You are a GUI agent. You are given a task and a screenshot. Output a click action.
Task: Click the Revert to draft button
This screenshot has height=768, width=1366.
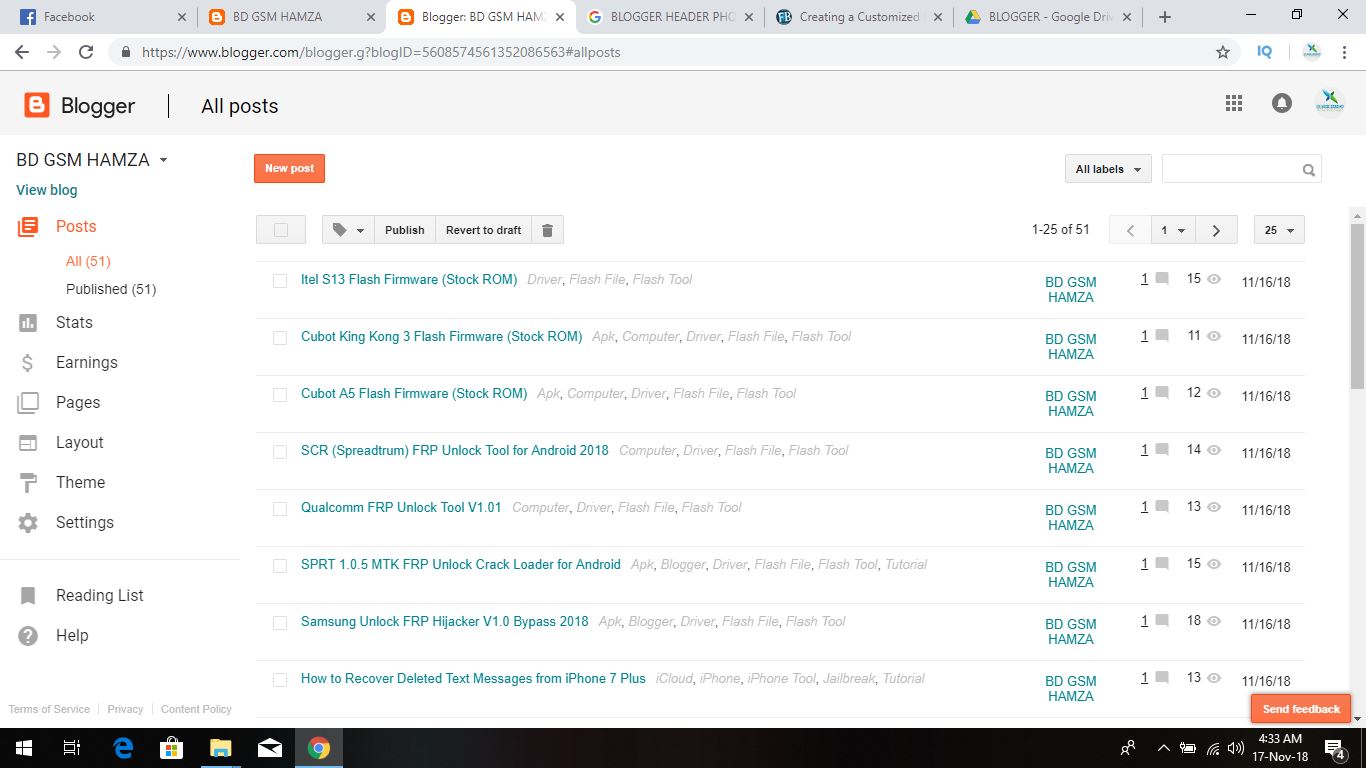483,230
